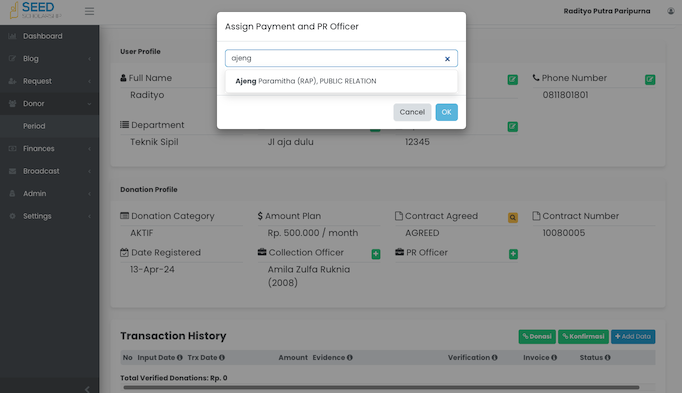The image size is (682, 393).
Task: Click the Konfirmasi button
Action: pos(583,336)
